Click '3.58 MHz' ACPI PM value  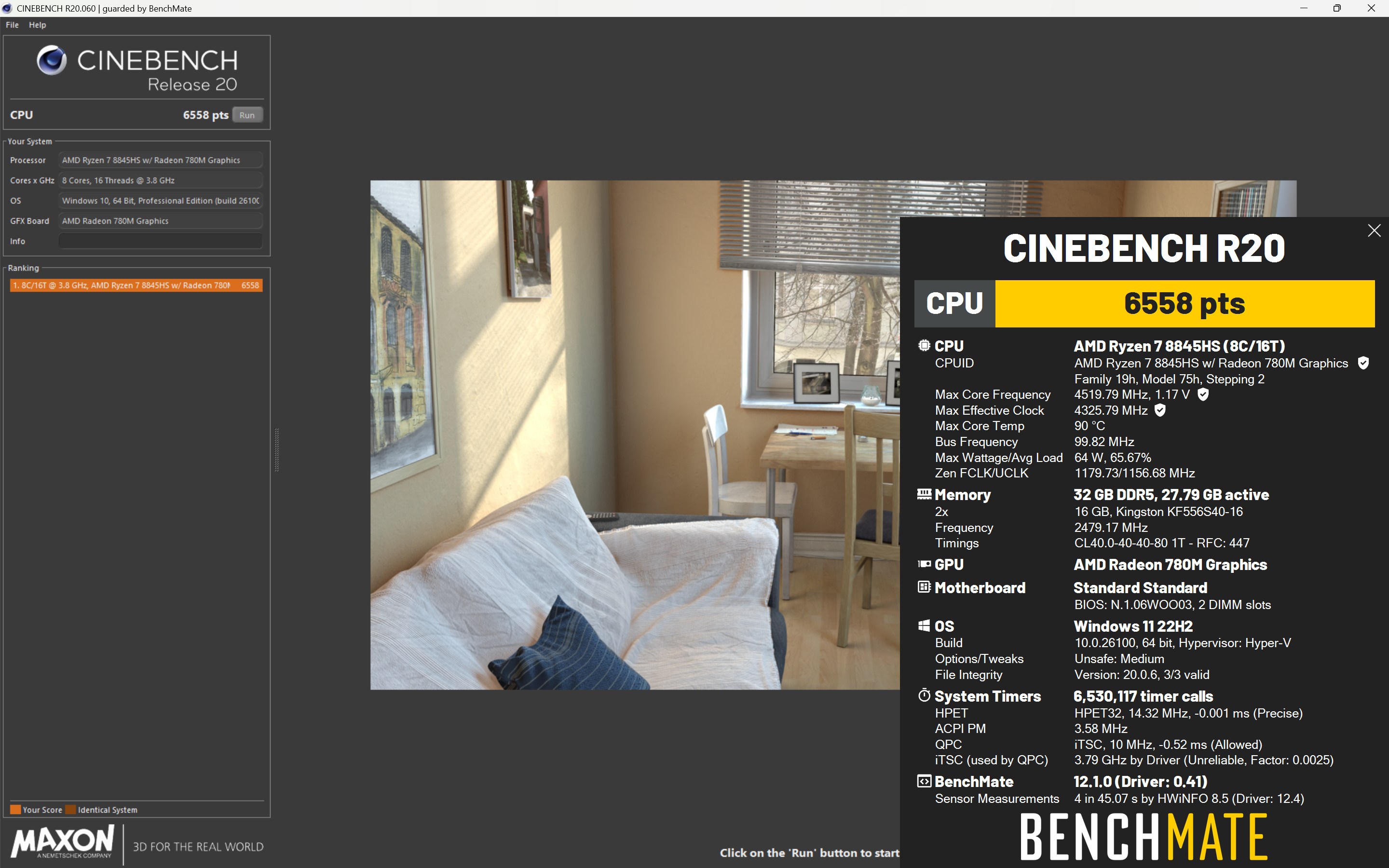click(x=1100, y=729)
